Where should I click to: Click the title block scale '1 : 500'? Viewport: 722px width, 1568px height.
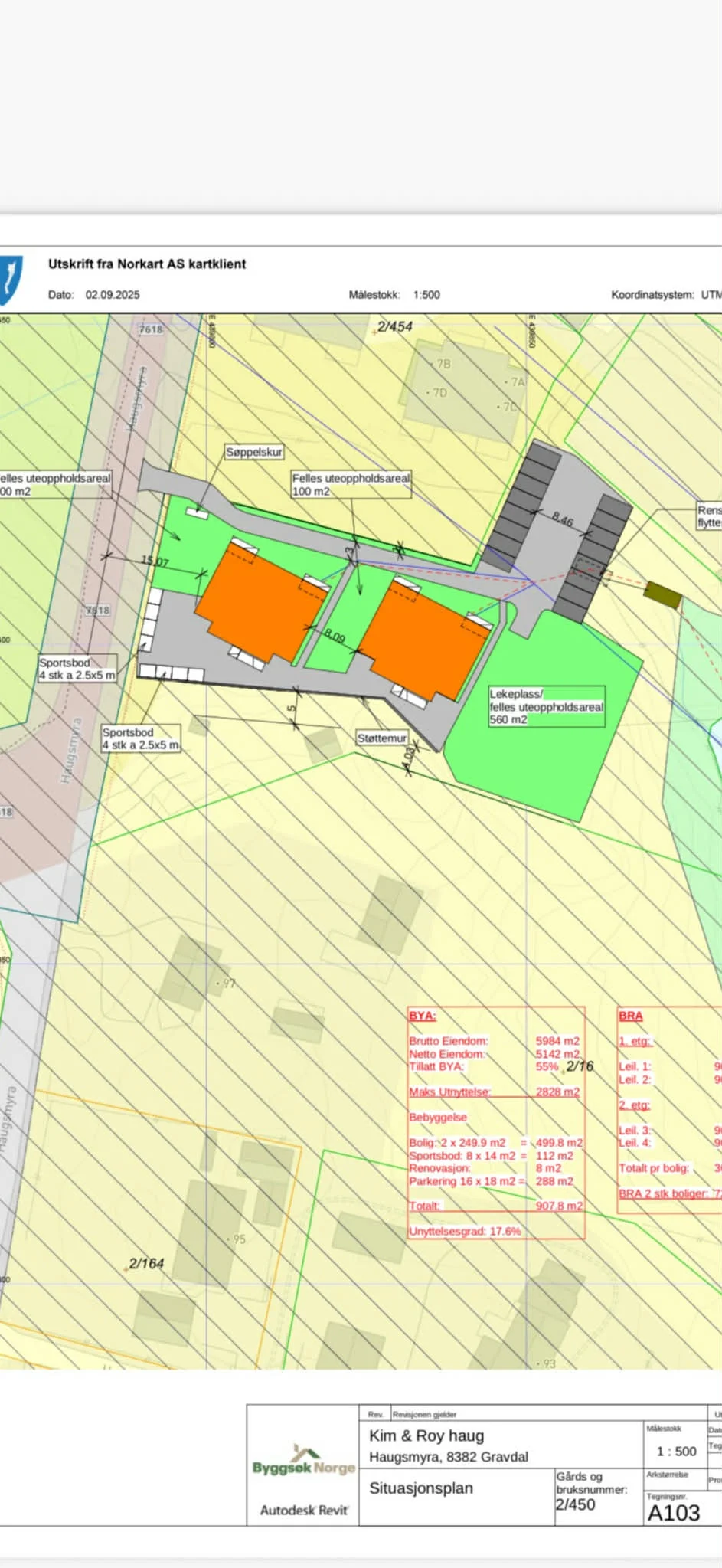tap(677, 1452)
